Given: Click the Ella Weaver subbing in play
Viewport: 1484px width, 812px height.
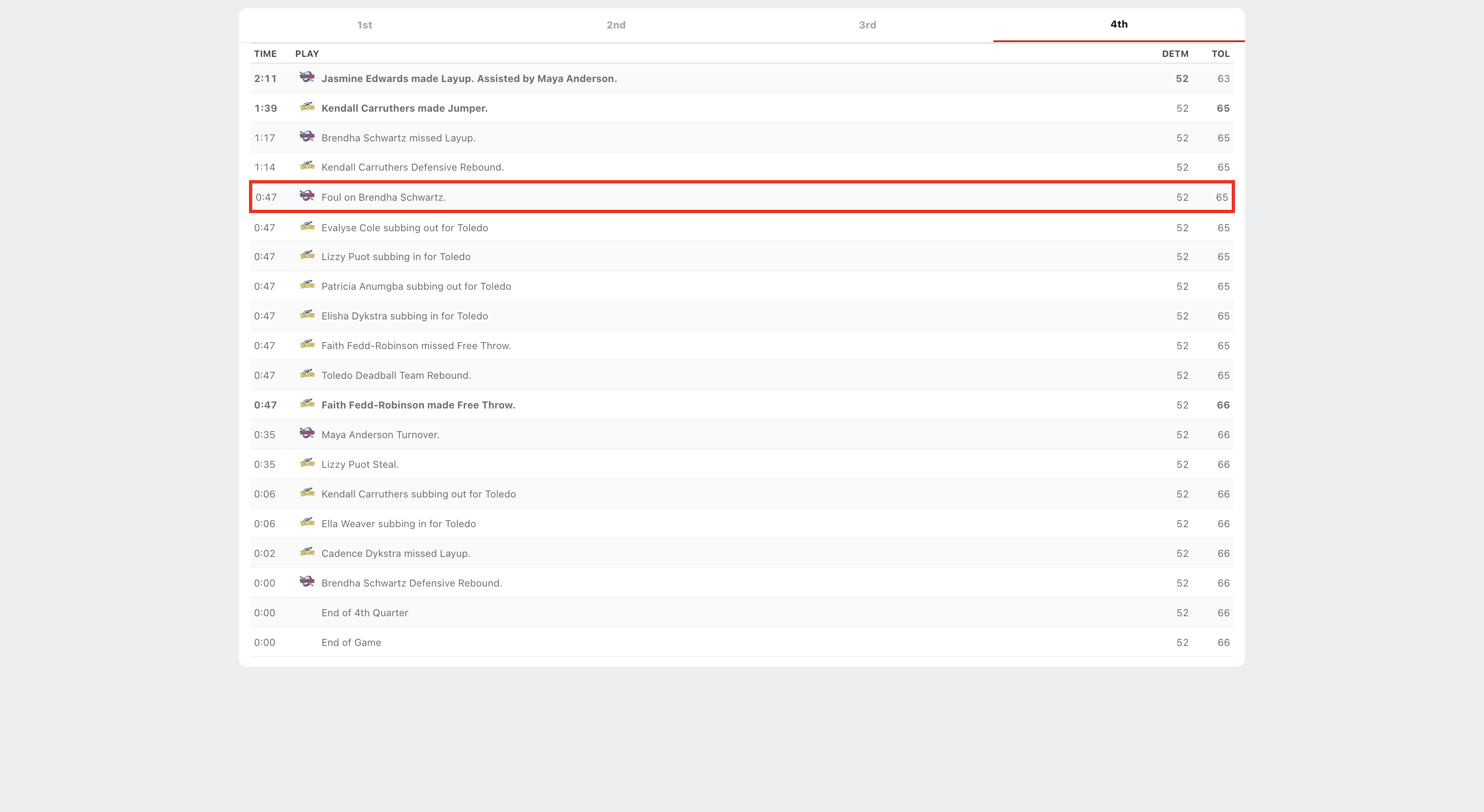Looking at the screenshot, I should [x=398, y=523].
